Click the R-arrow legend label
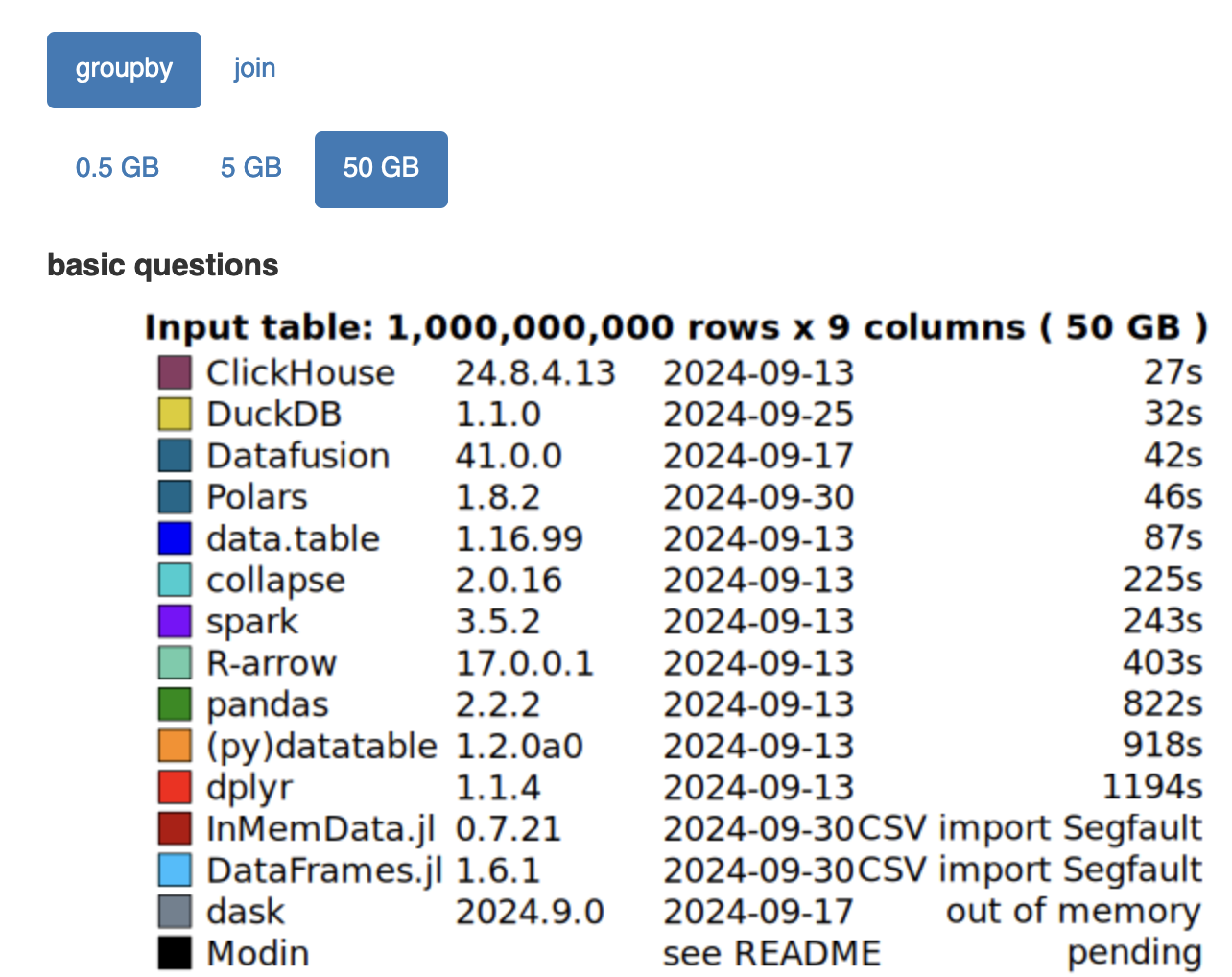This screenshot has height=977, width=1232. [x=272, y=663]
